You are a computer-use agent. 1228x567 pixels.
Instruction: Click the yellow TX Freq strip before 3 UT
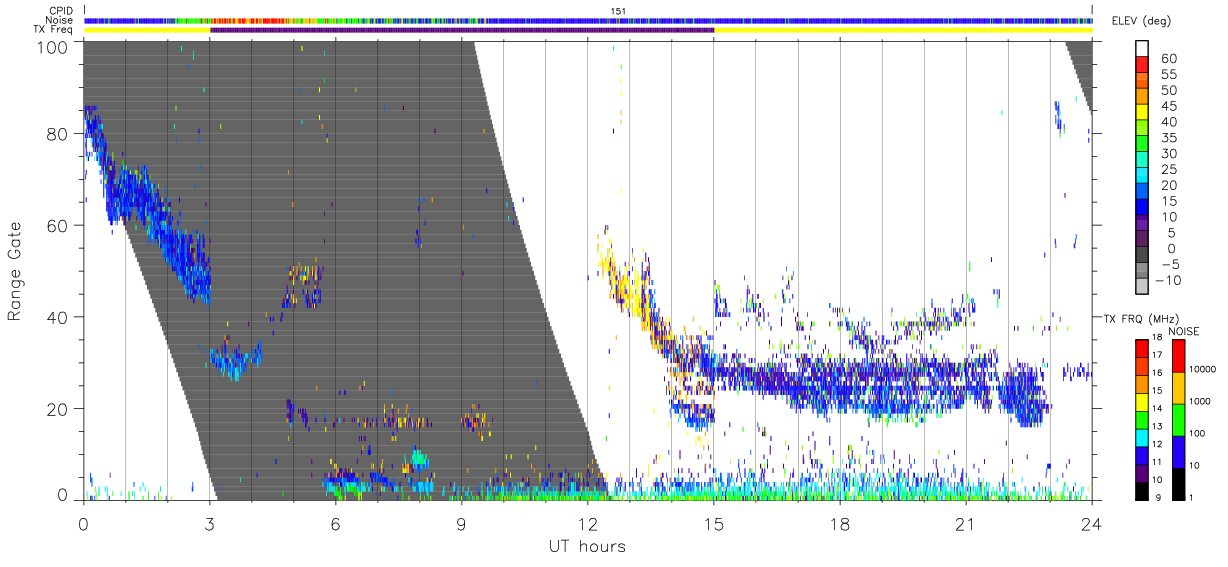147,30
